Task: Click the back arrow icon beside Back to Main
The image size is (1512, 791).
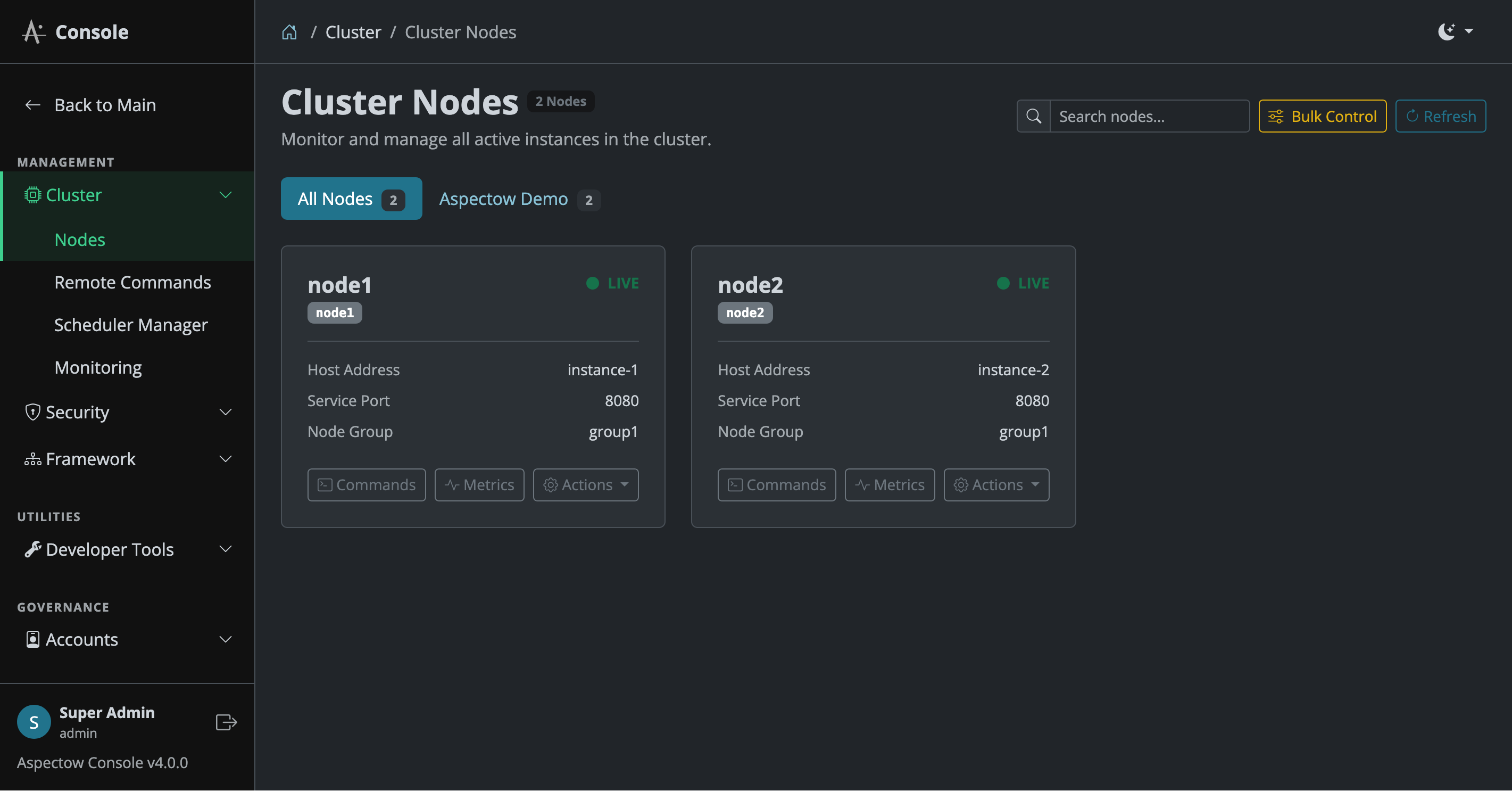Action: tap(33, 105)
